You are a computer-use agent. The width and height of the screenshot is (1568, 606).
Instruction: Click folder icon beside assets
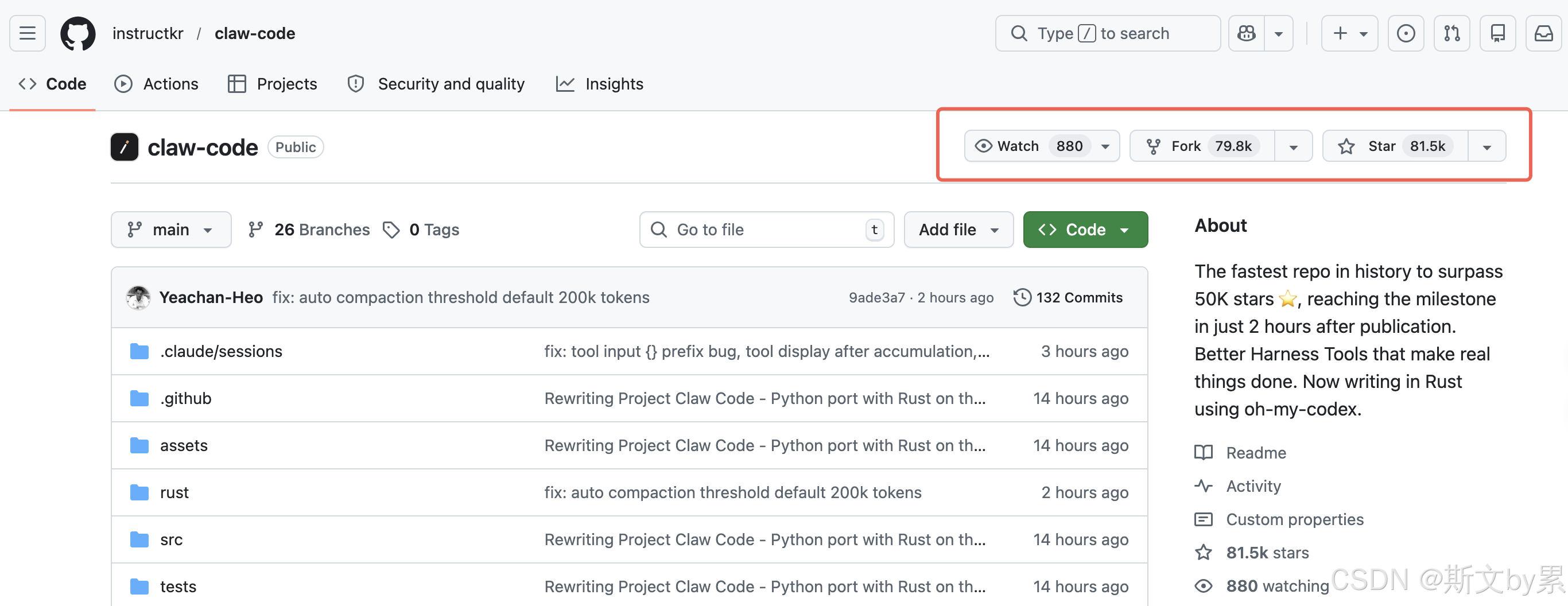pyautogui.click(x=139, y=445)
